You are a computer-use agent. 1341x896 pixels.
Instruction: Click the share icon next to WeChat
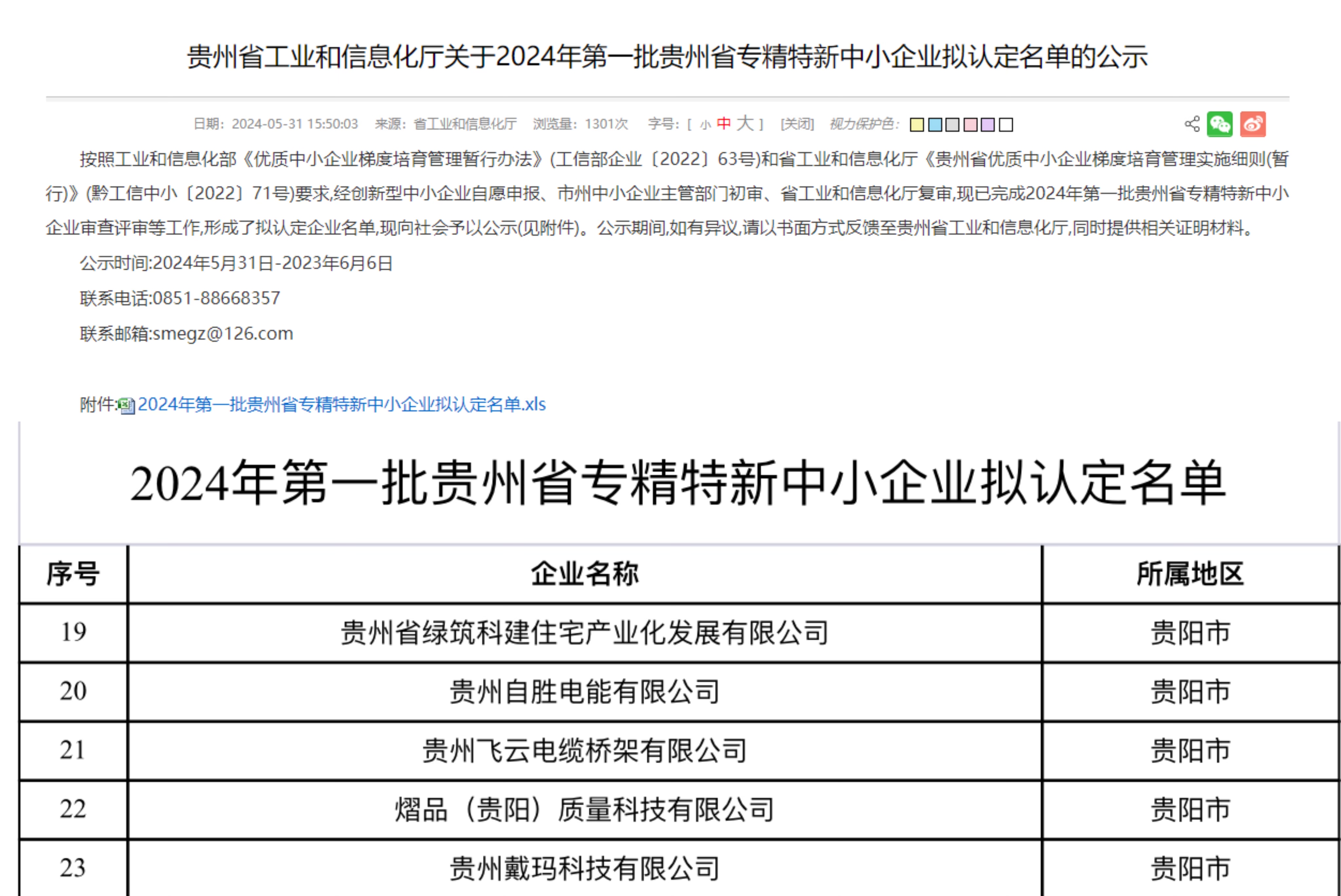click(1192, 124)
